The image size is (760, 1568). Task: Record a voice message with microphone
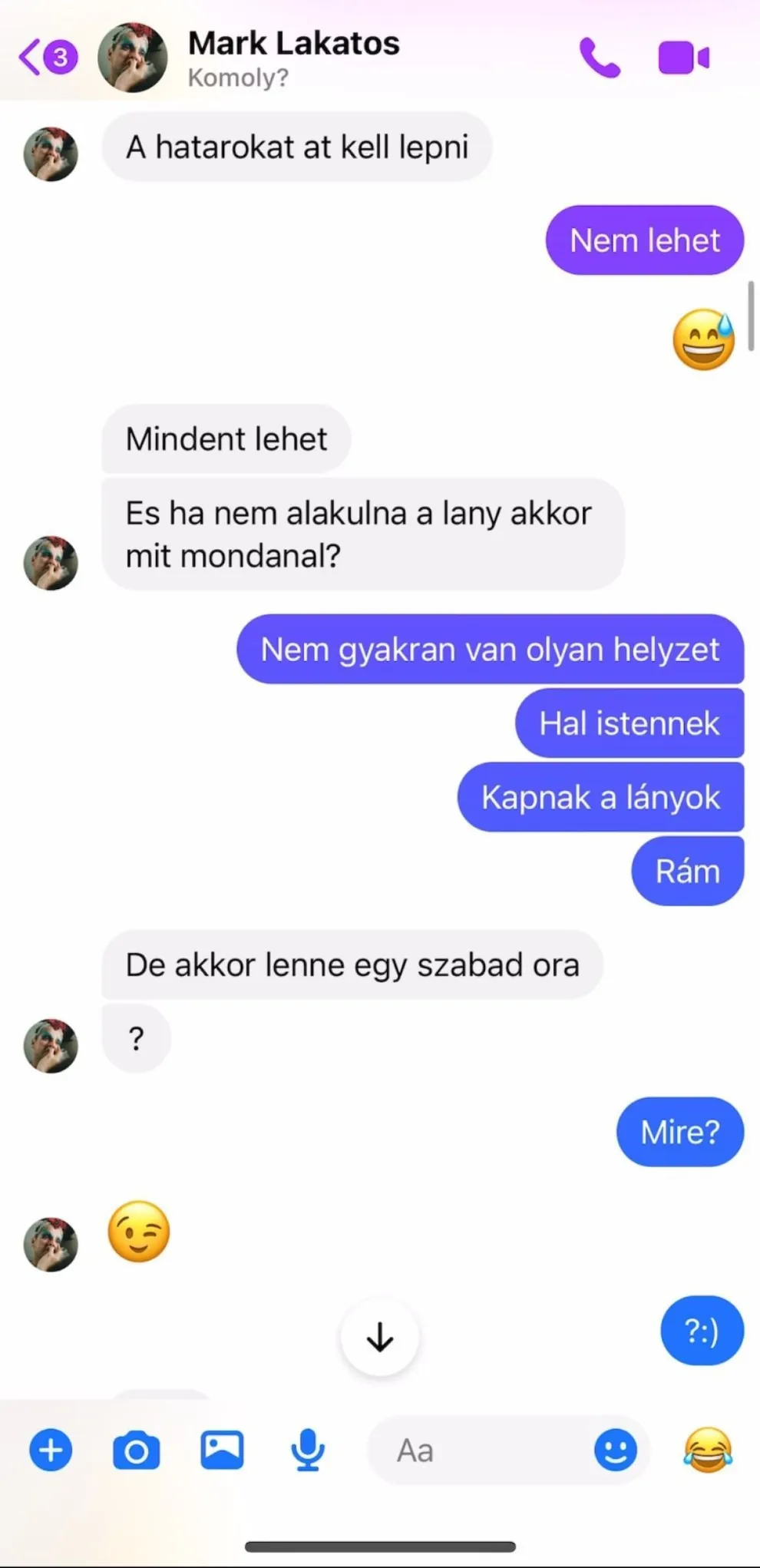[x=308, y=1451]
